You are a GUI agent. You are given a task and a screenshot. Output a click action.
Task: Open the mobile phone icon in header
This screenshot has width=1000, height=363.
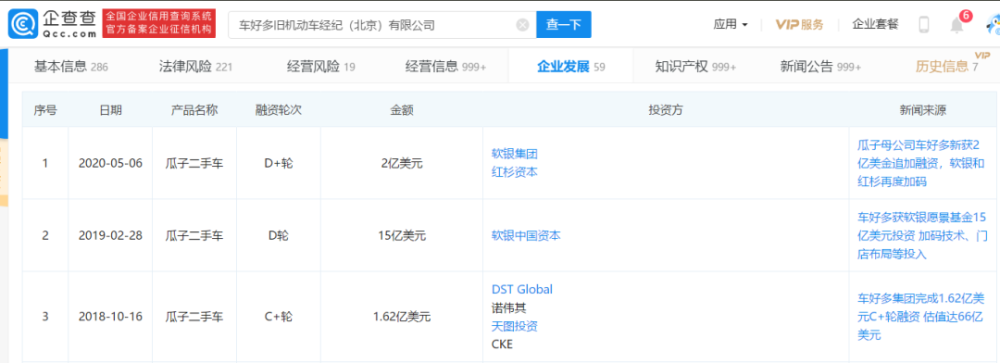[x=923, y=25]
